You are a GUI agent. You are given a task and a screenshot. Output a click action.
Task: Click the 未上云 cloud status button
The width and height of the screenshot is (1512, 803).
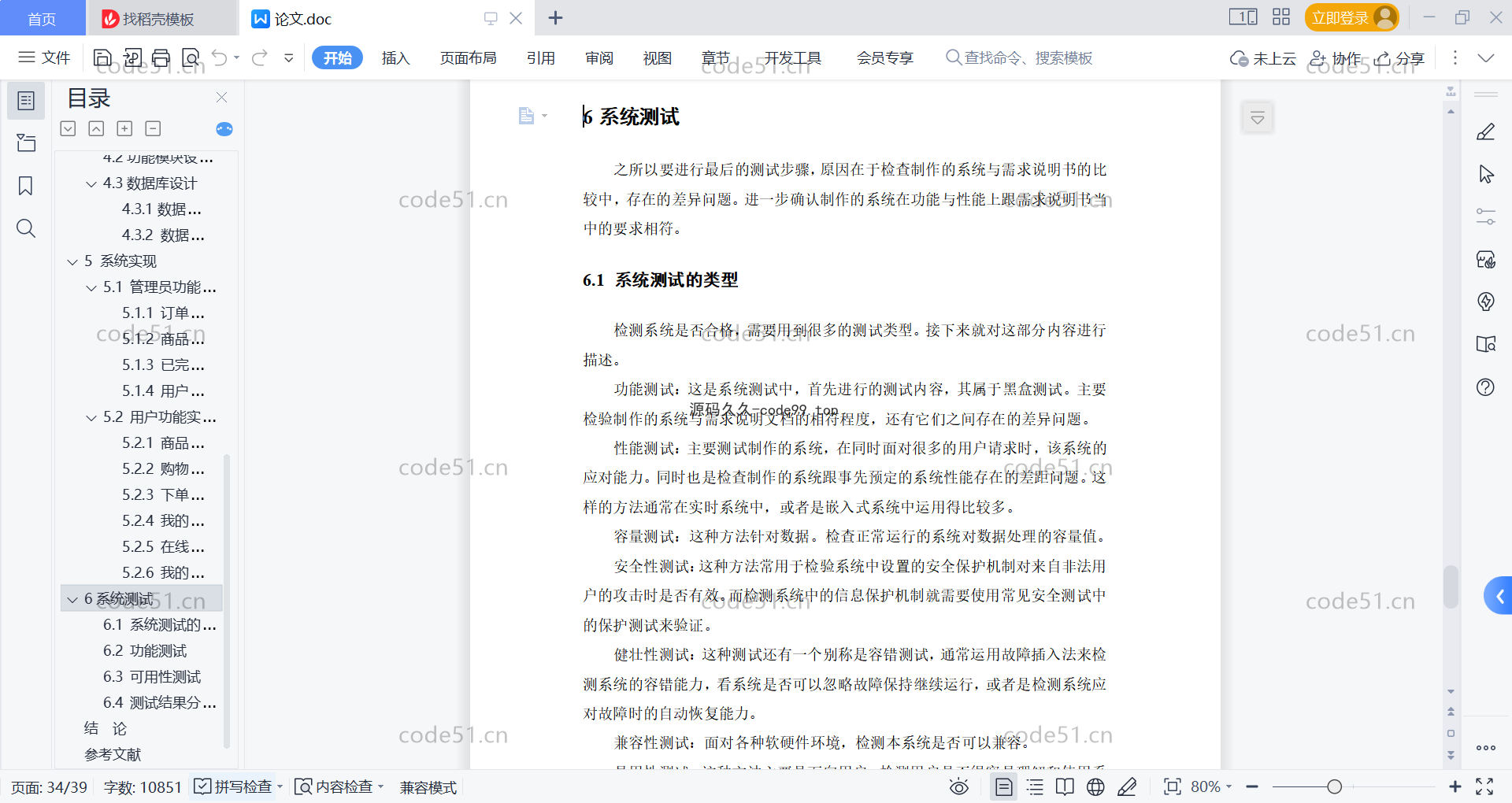1263,58
